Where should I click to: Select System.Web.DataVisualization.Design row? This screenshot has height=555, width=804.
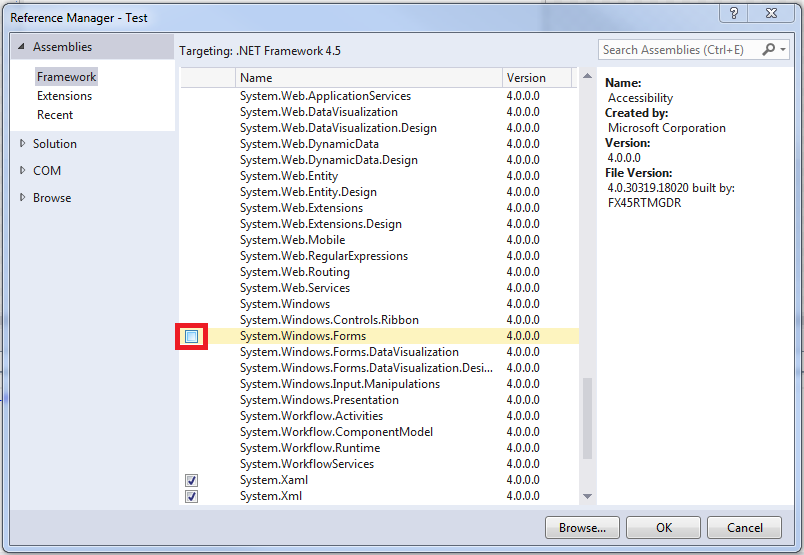379,128
